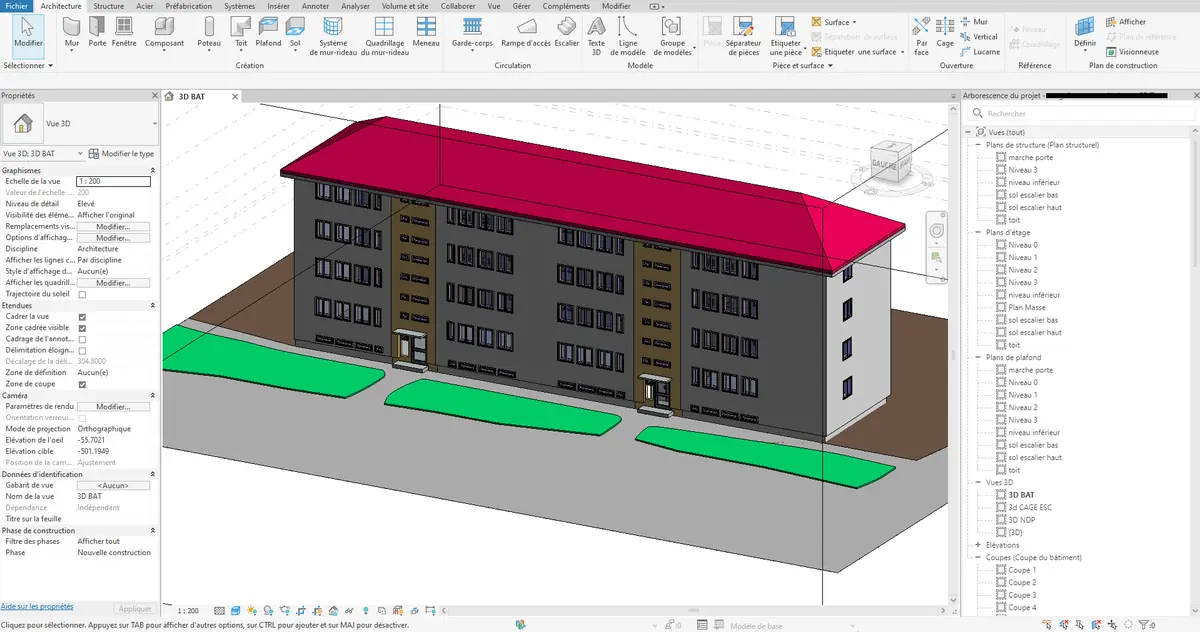Click the 1:200 scale control
This screenshot has width=1200, height=632.
188,610
